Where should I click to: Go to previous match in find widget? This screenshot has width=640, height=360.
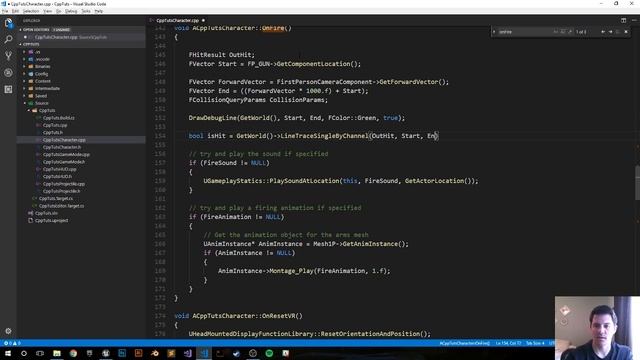coord(603,32)
